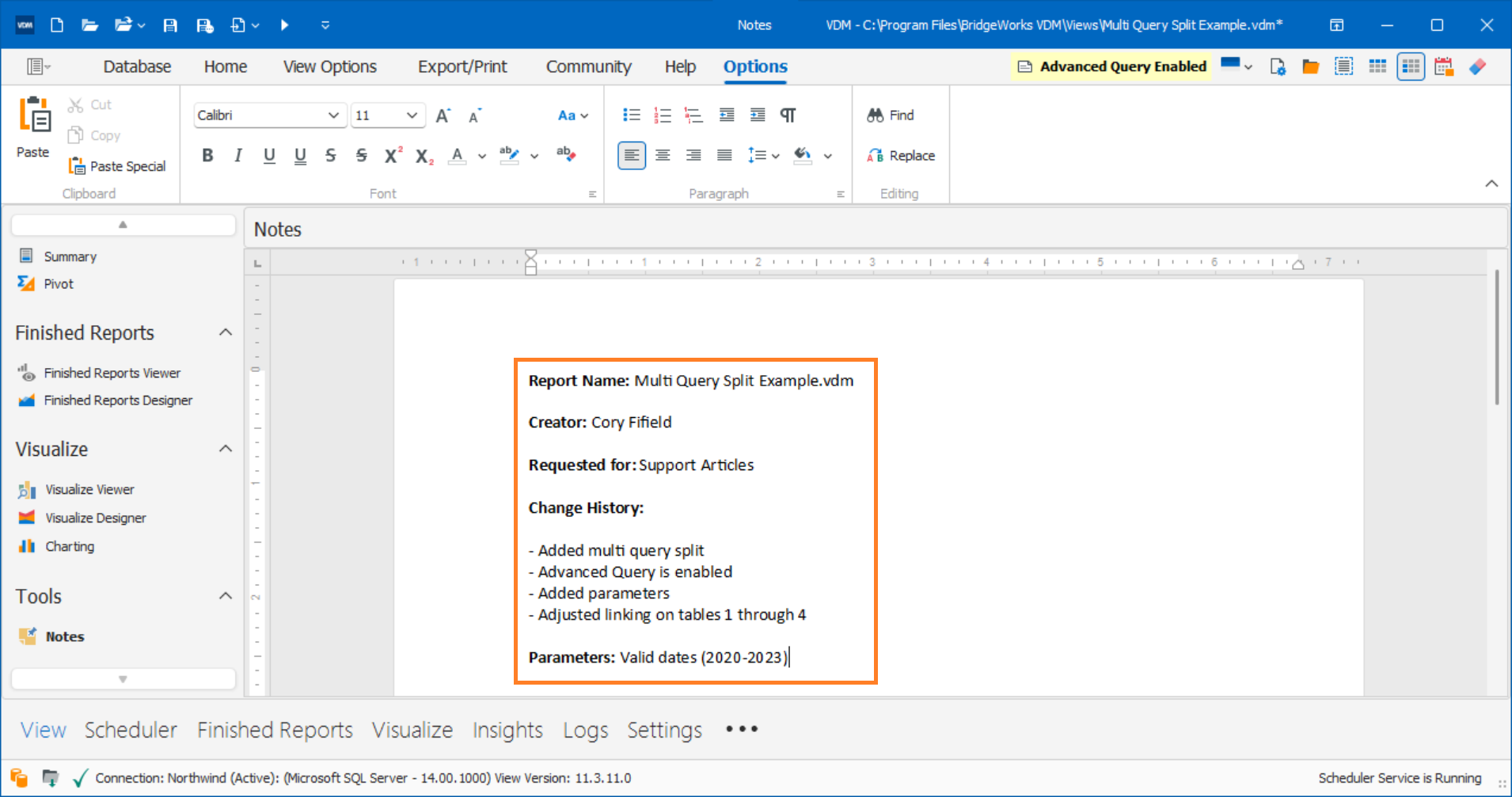The height and width of the screenshot is (797, 1512).
Task: Click Replace in Editing group
Action: click(x=901, y=155)
